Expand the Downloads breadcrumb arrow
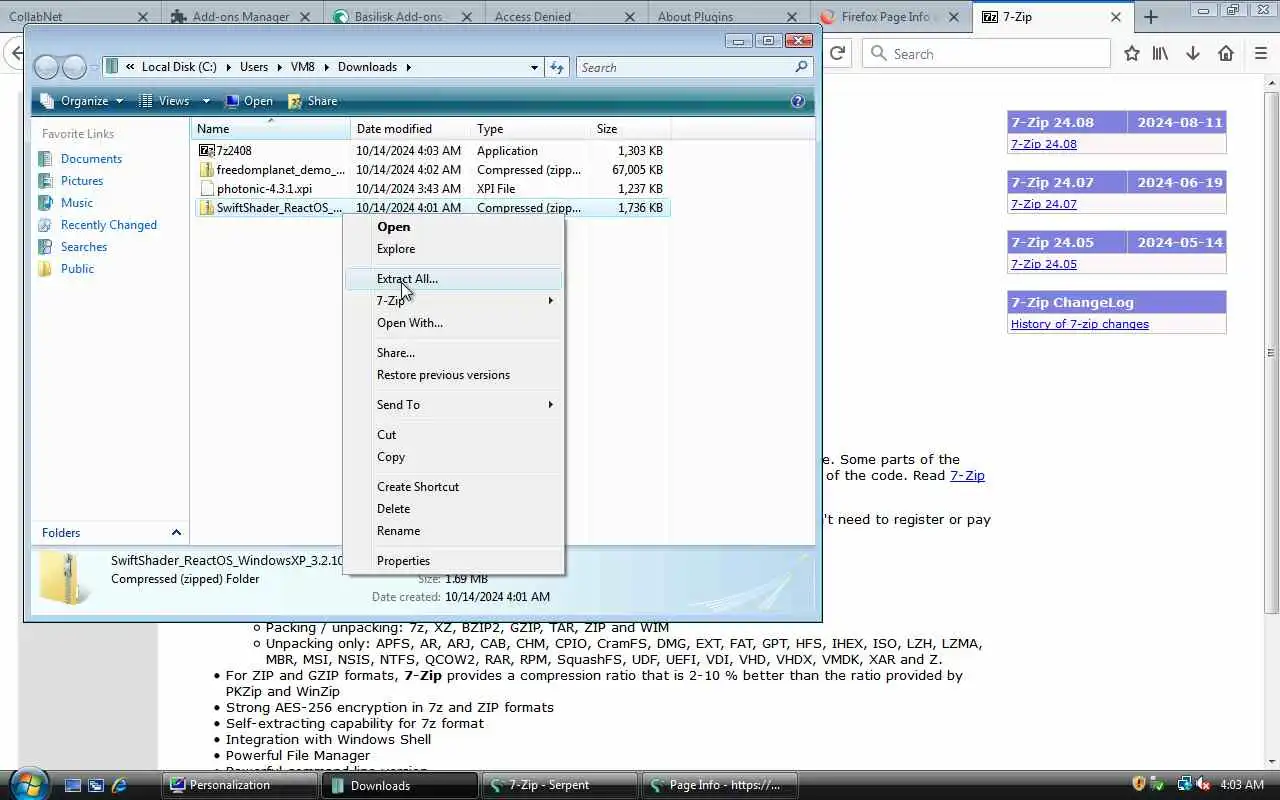Image resolution: width=1280 pixels, height=800 pixels. (x=408, y=67)
